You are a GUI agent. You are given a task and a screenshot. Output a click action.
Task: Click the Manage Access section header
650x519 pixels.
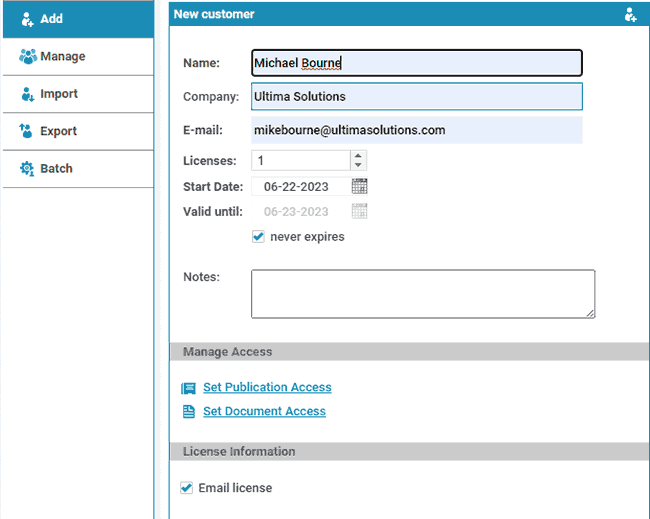(409, 352)
